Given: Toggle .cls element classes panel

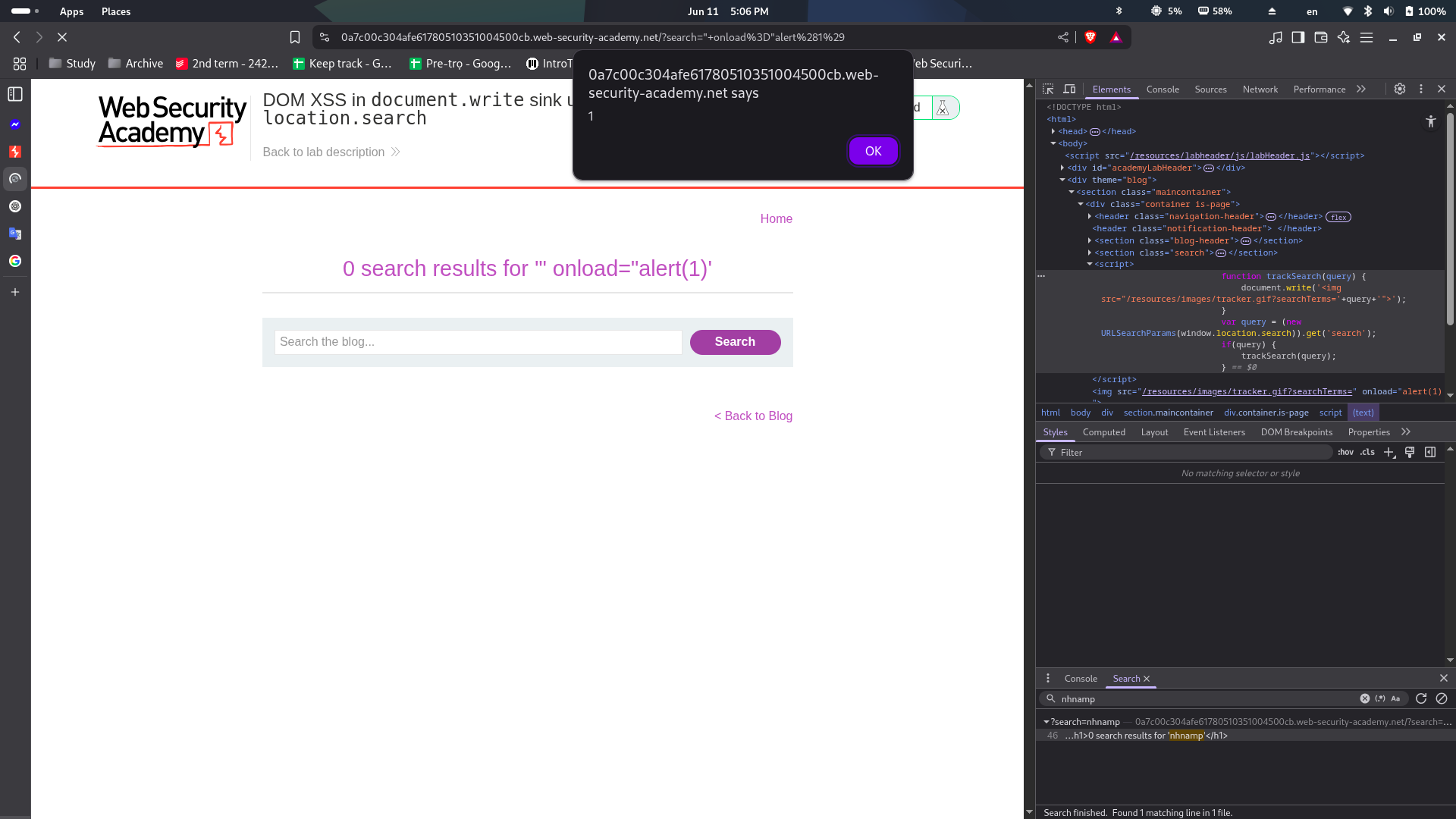Looking at the screenshot, I should [x=1367, y=452].
